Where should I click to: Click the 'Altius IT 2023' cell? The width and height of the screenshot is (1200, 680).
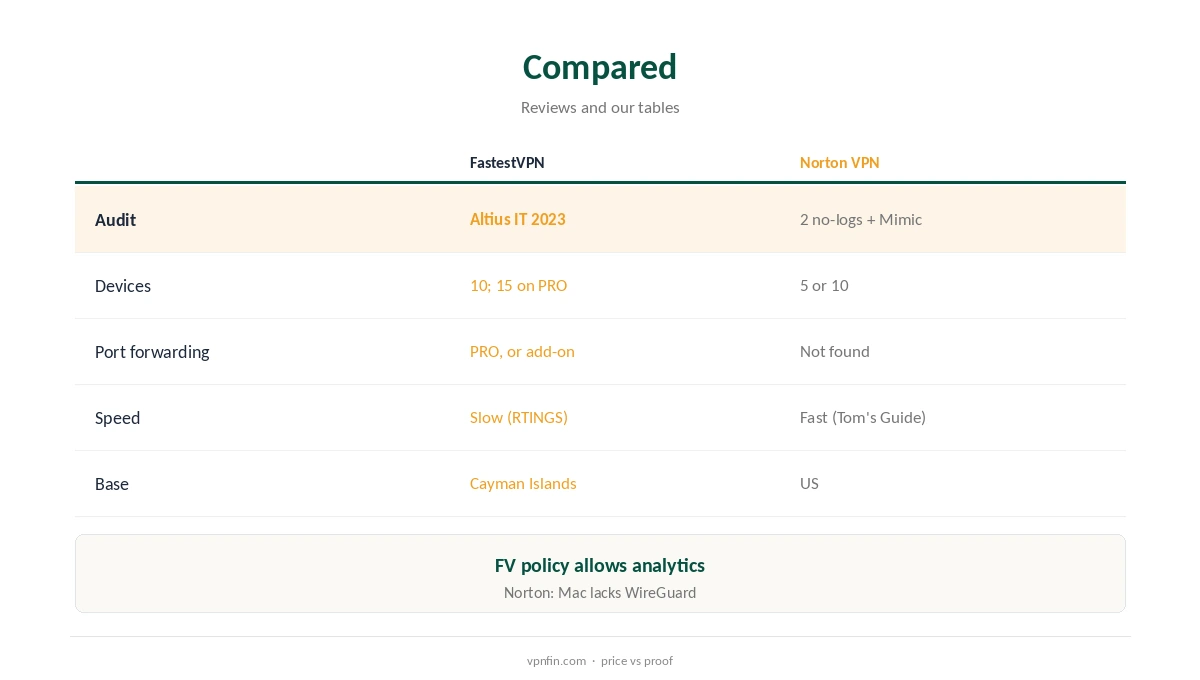pyautogui.click(x=518, y=219)
